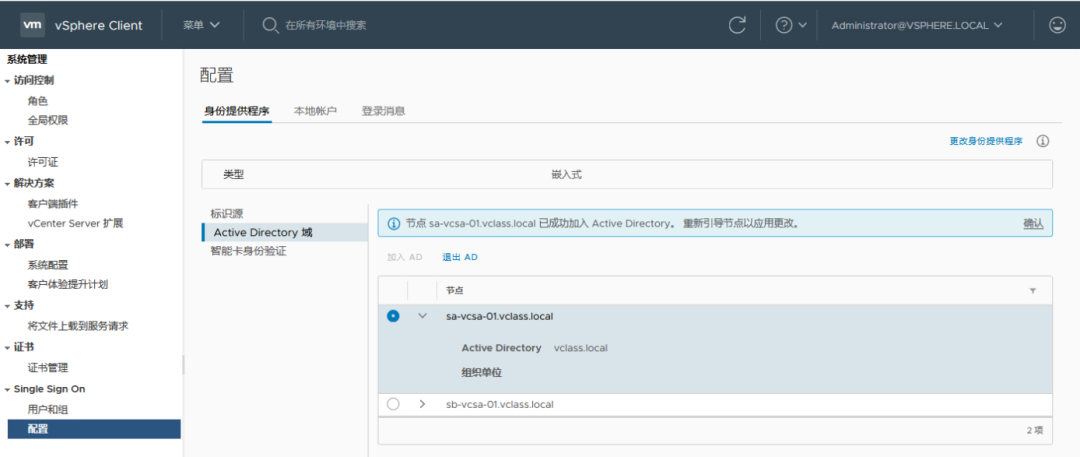The width and height of the screenshot is (1080, 457).
Task: Collapse the sa-vcsa-01.vclass.local row details
Action: coord(422,316)
